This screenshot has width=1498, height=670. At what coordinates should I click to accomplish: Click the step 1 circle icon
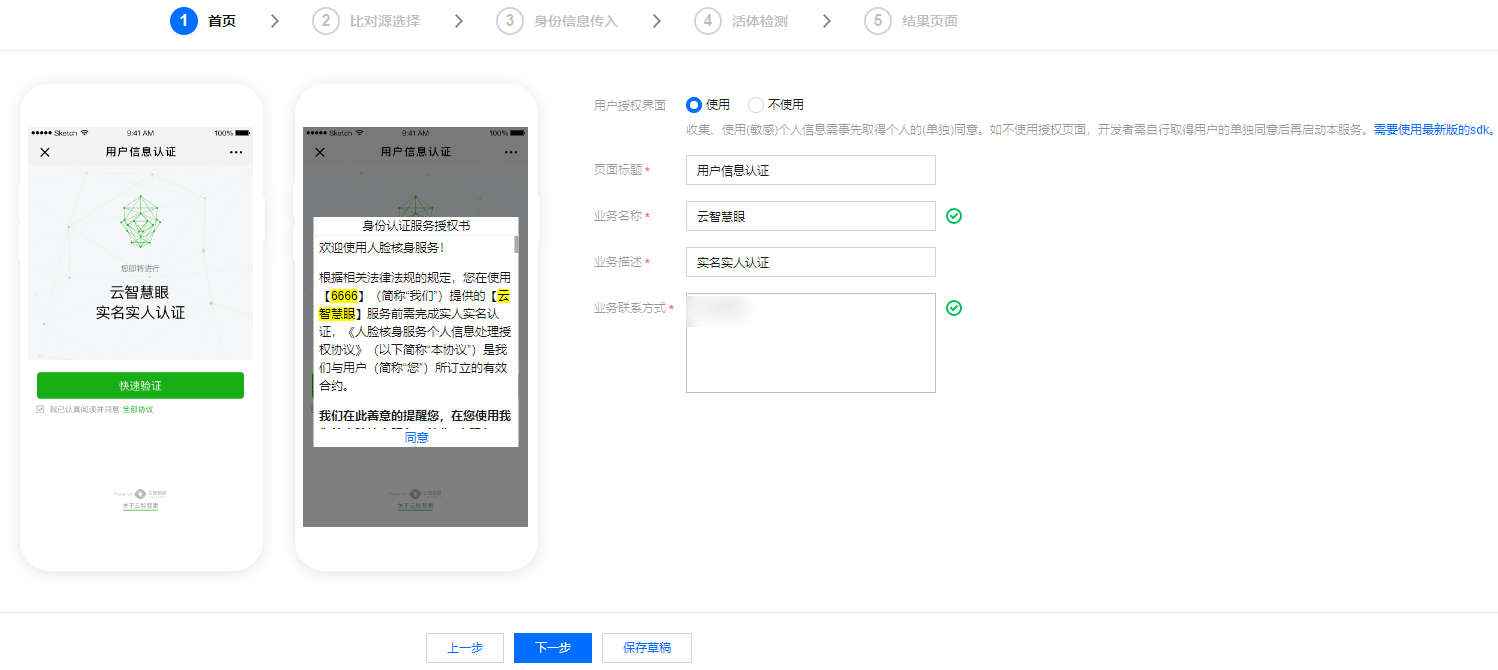pos(184,21)
